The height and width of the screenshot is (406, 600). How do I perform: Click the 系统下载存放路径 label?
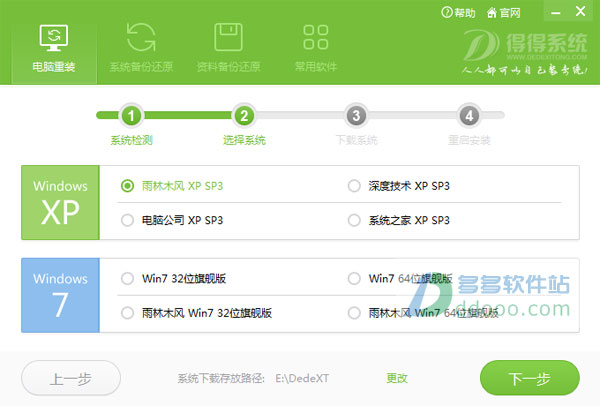pos(221,378)
